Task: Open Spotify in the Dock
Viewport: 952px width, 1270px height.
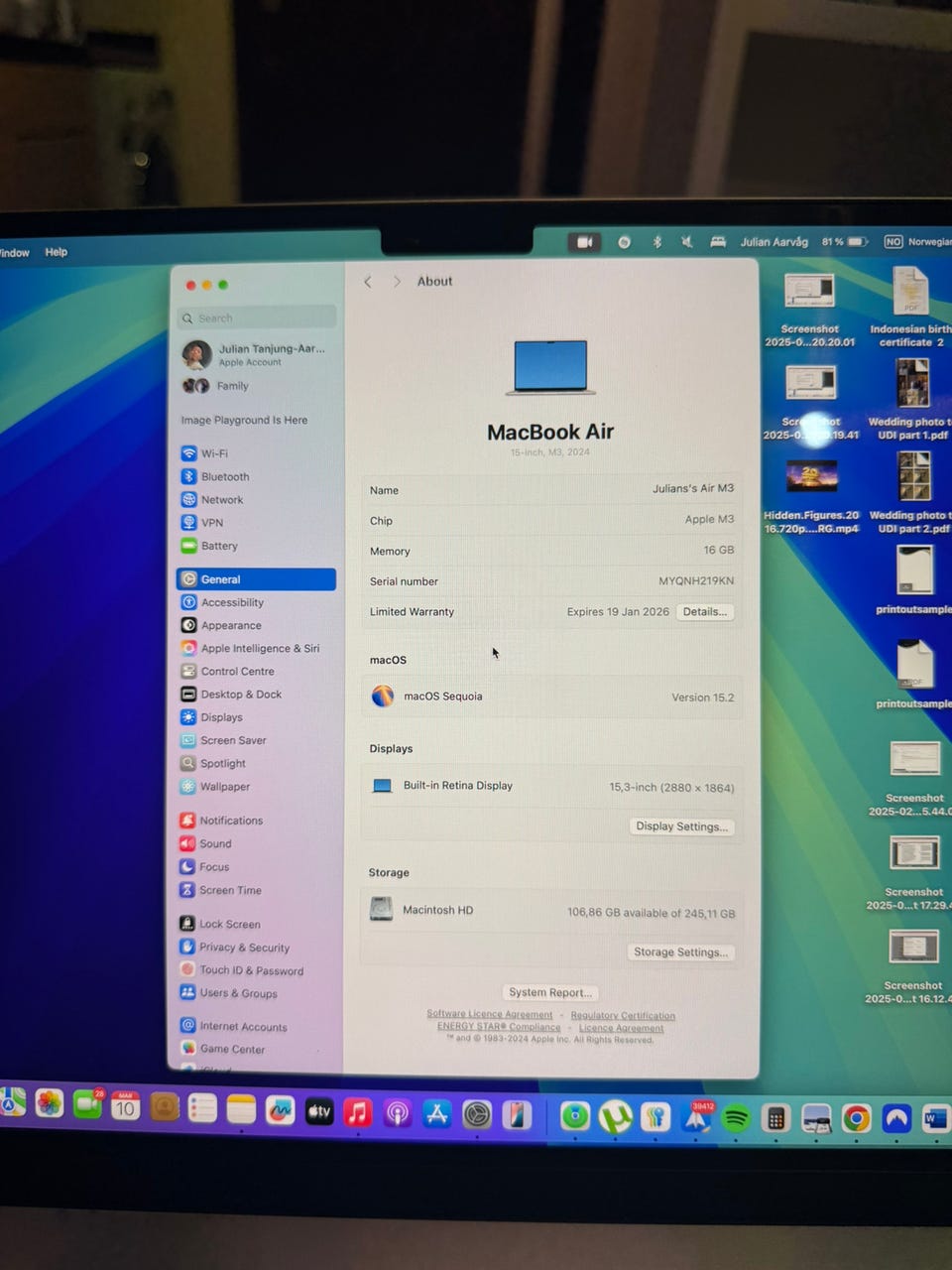Action: (x=735, y=1118)
